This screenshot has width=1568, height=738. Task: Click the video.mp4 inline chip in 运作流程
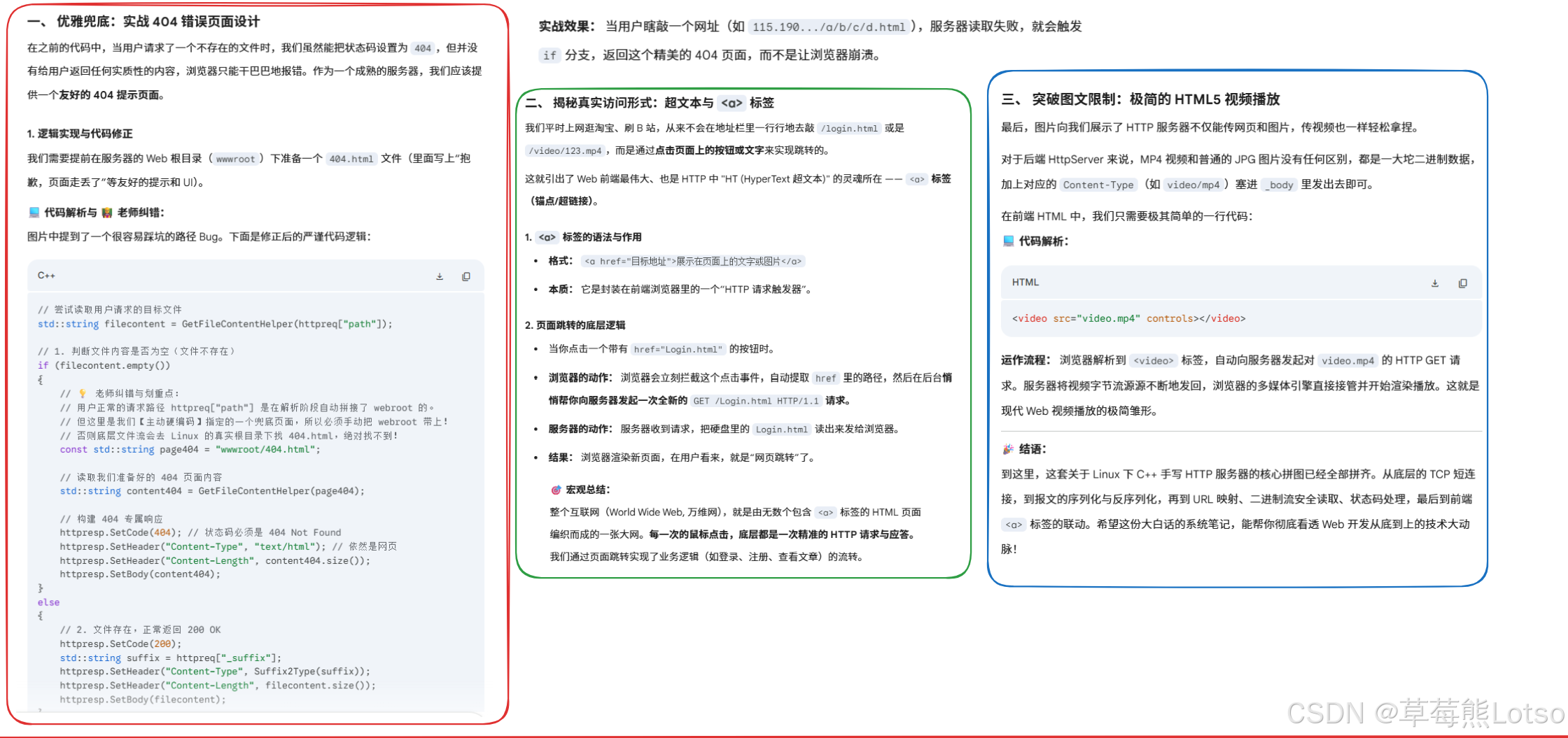pos(1348,361)
